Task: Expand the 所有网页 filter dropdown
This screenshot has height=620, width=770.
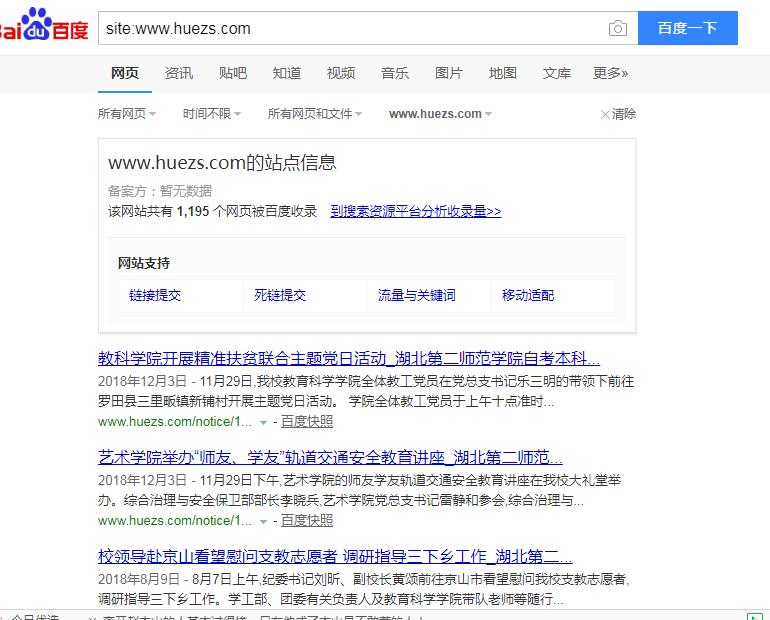Action: coord(127,114)
